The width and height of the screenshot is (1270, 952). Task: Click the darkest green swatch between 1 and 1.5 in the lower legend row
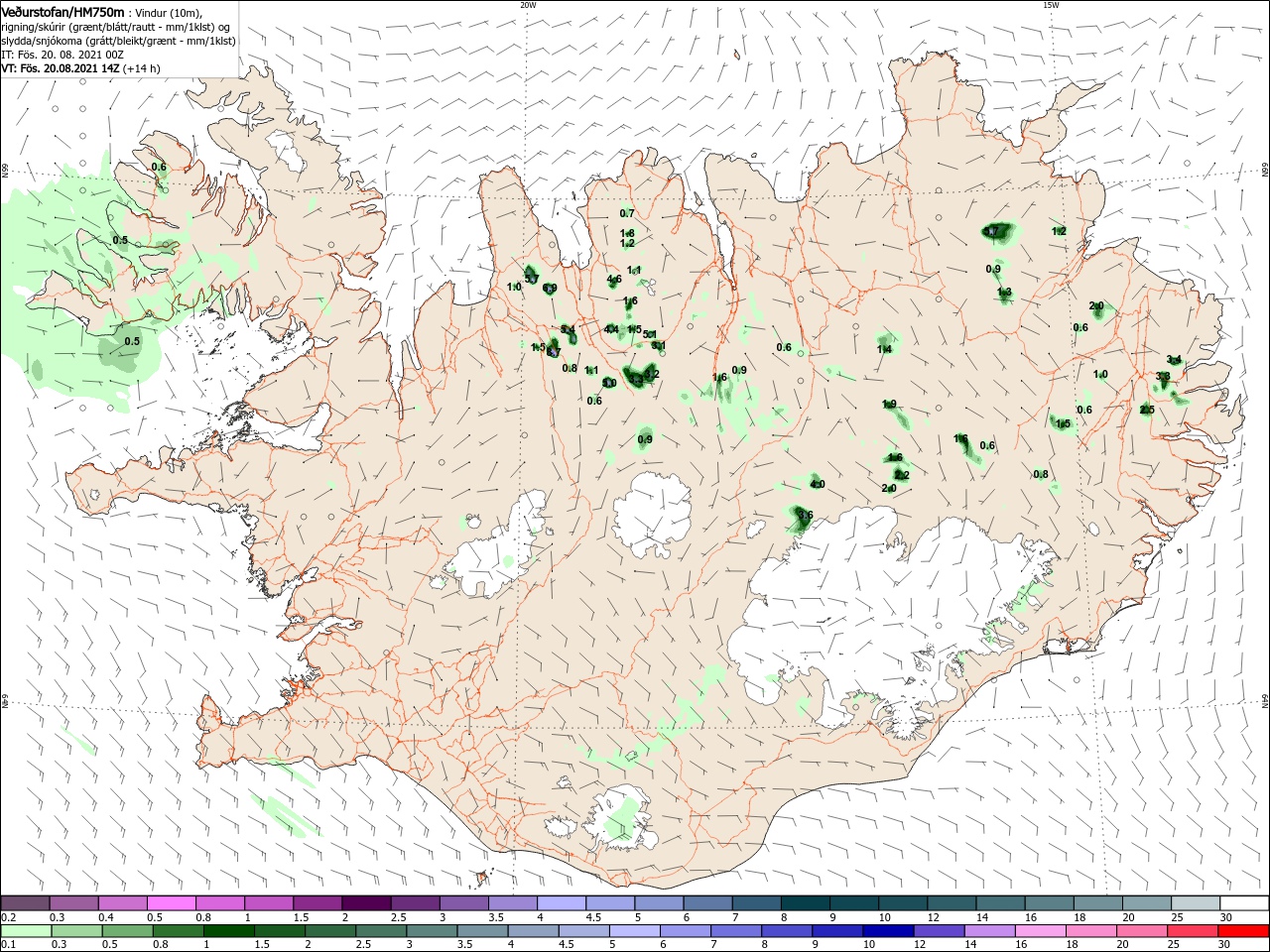[x=229, y=931]
